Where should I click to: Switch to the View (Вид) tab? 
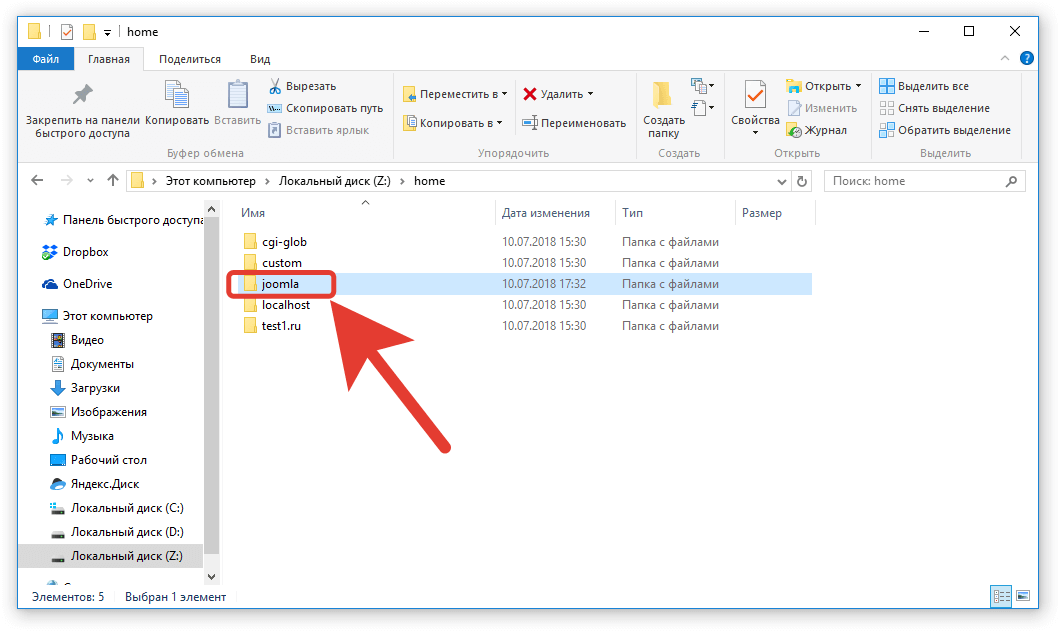tap(260, 59)
